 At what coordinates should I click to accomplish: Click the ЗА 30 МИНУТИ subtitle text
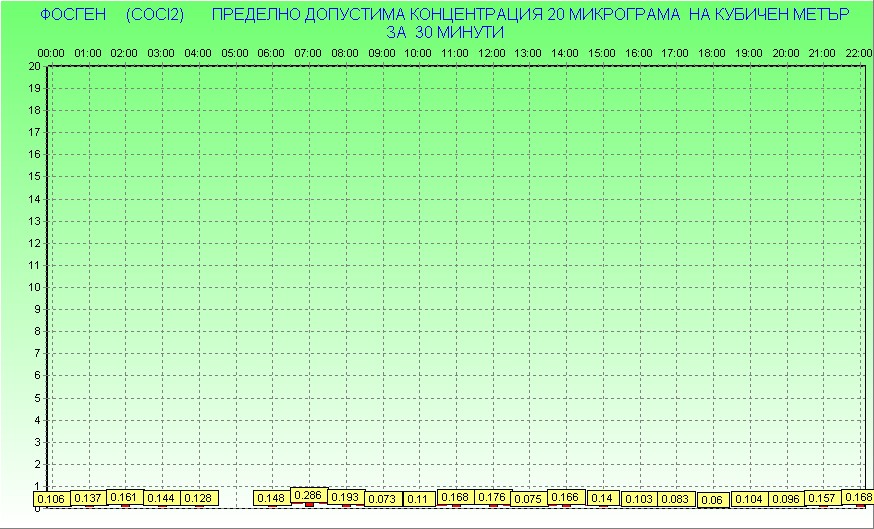(444, 32)
